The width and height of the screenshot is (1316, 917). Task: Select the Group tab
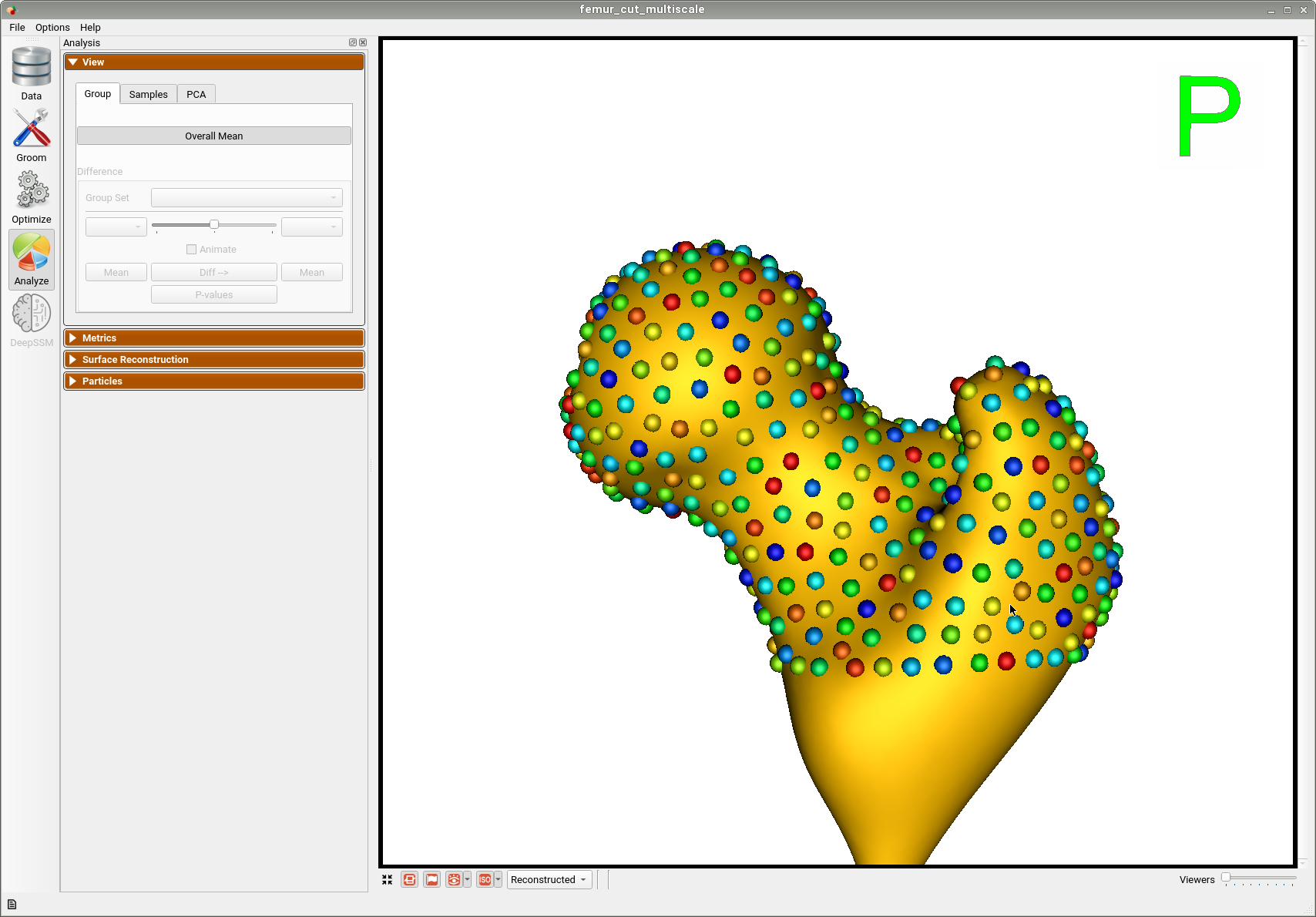click(x=98, y=93)
